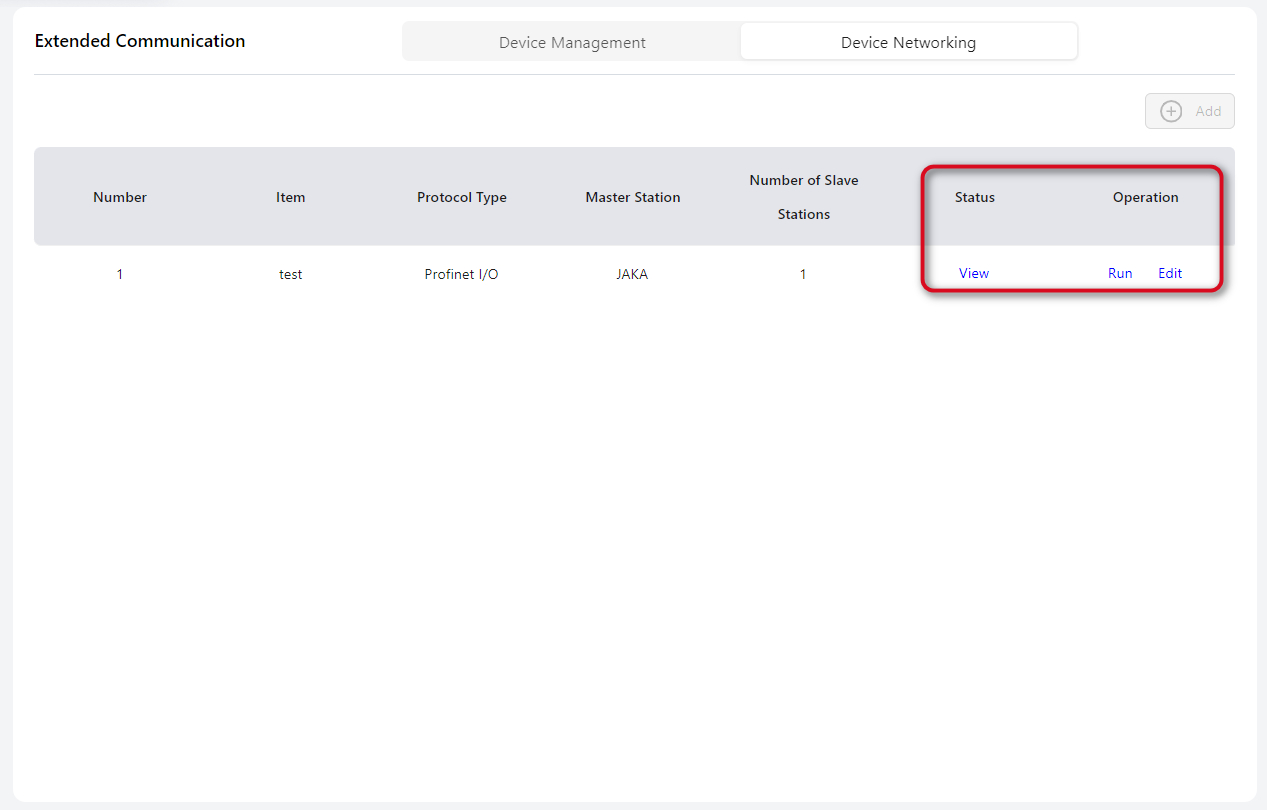The height and width of the screenshot is (810, 1267).
Task: Click the Operation column header
Action: 1146,197
